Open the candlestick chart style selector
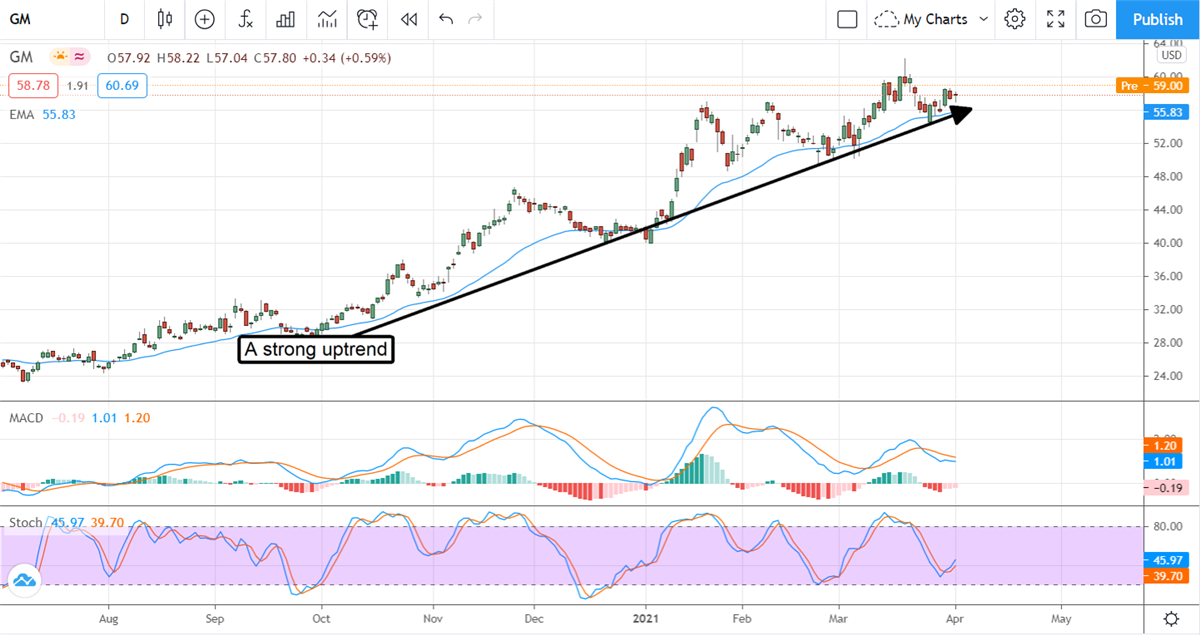The width and height of the screenshot is (1200, 635). click(x=165, y=19)
